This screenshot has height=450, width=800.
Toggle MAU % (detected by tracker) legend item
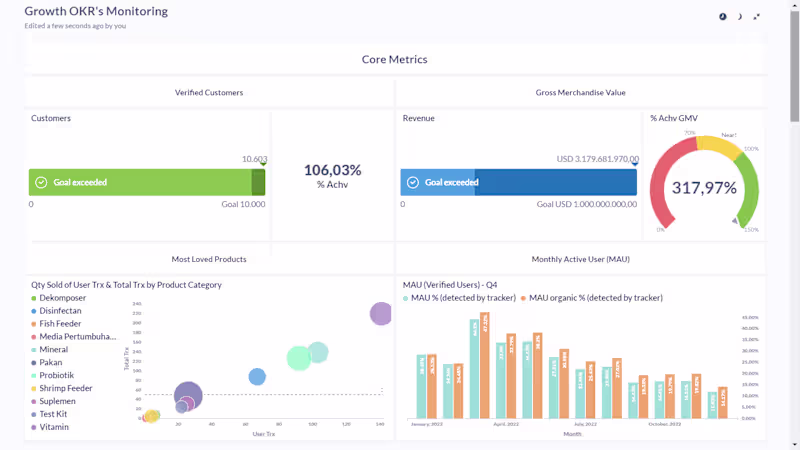point(459,298)
